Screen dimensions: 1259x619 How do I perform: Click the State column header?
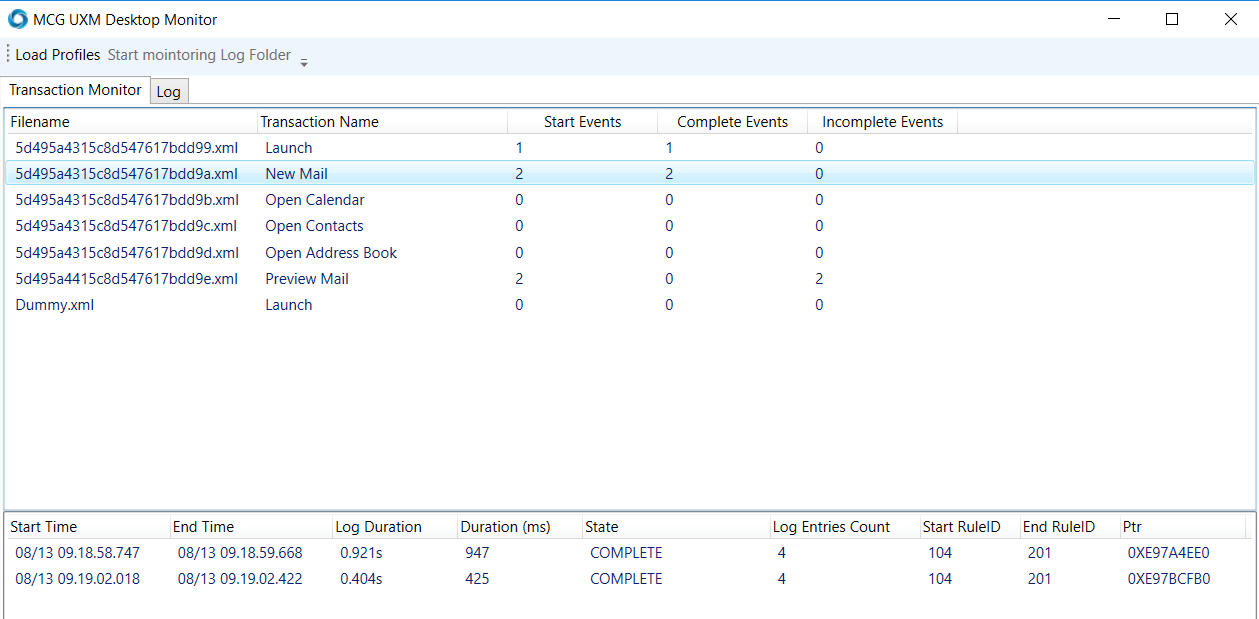point(602,527)
